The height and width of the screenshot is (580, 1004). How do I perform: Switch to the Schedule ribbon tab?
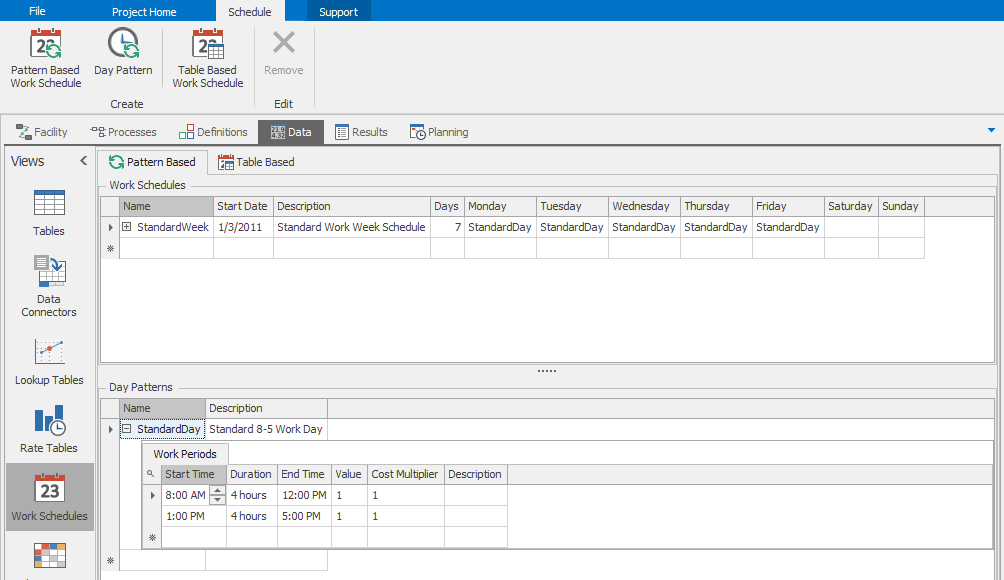250,12
